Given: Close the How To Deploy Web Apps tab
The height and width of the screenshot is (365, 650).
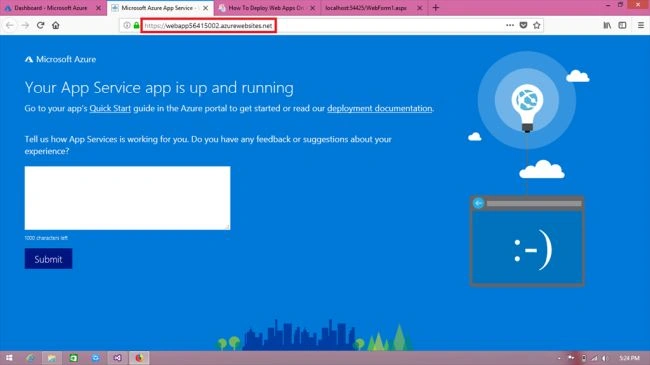Looking at the screenshot, I should pyautogui.click(x=312, y=8).
